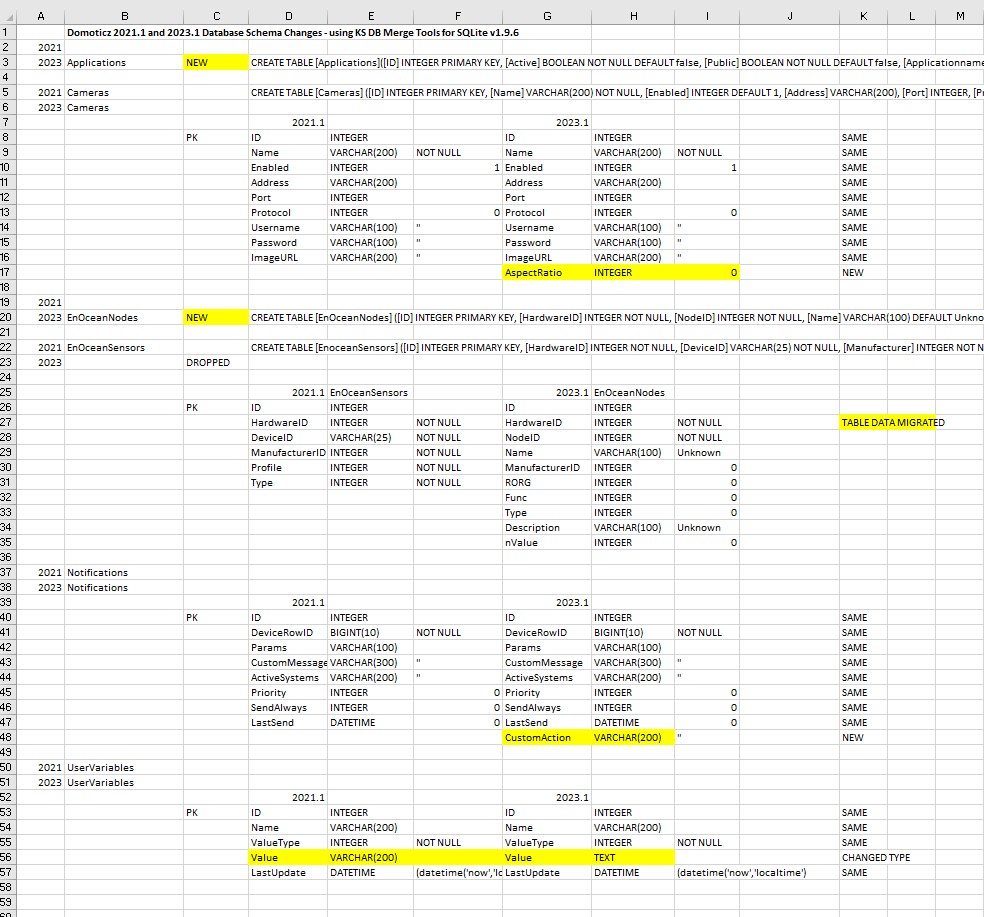This screenshot has height=917, width=984.
Task: Click the 2021.1 ManufacturerID cell in row 29
Action: [x=288, y=453]
